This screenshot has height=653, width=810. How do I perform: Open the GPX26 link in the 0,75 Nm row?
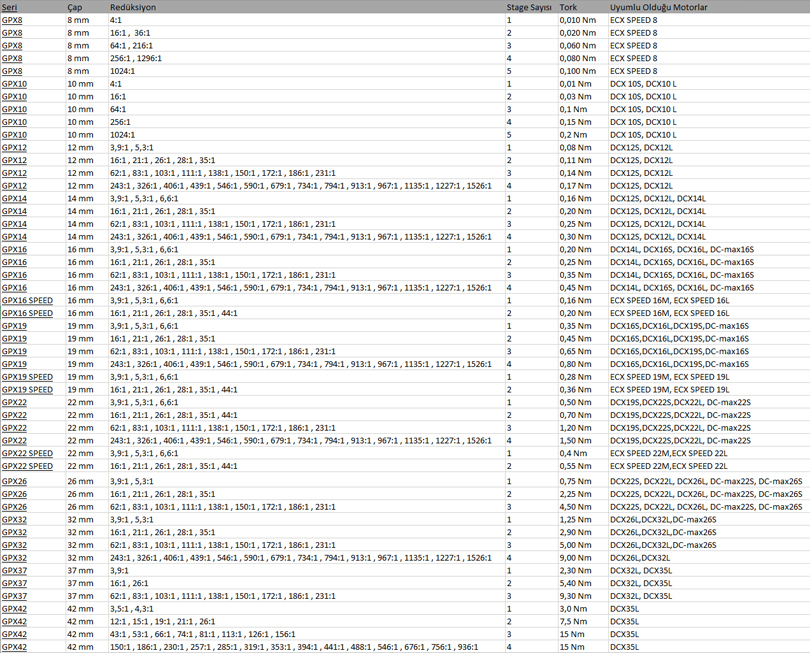pos(14,481)
